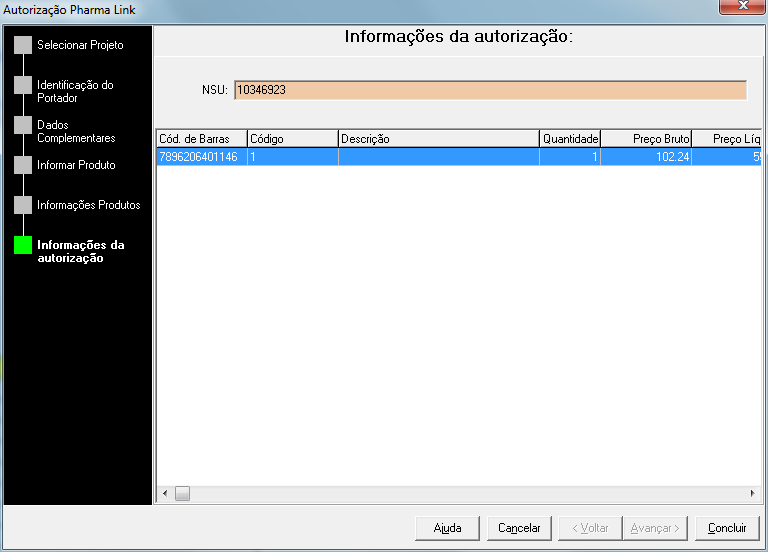Select the partially visible Preço Líq column header

click(x=726, y=139)
